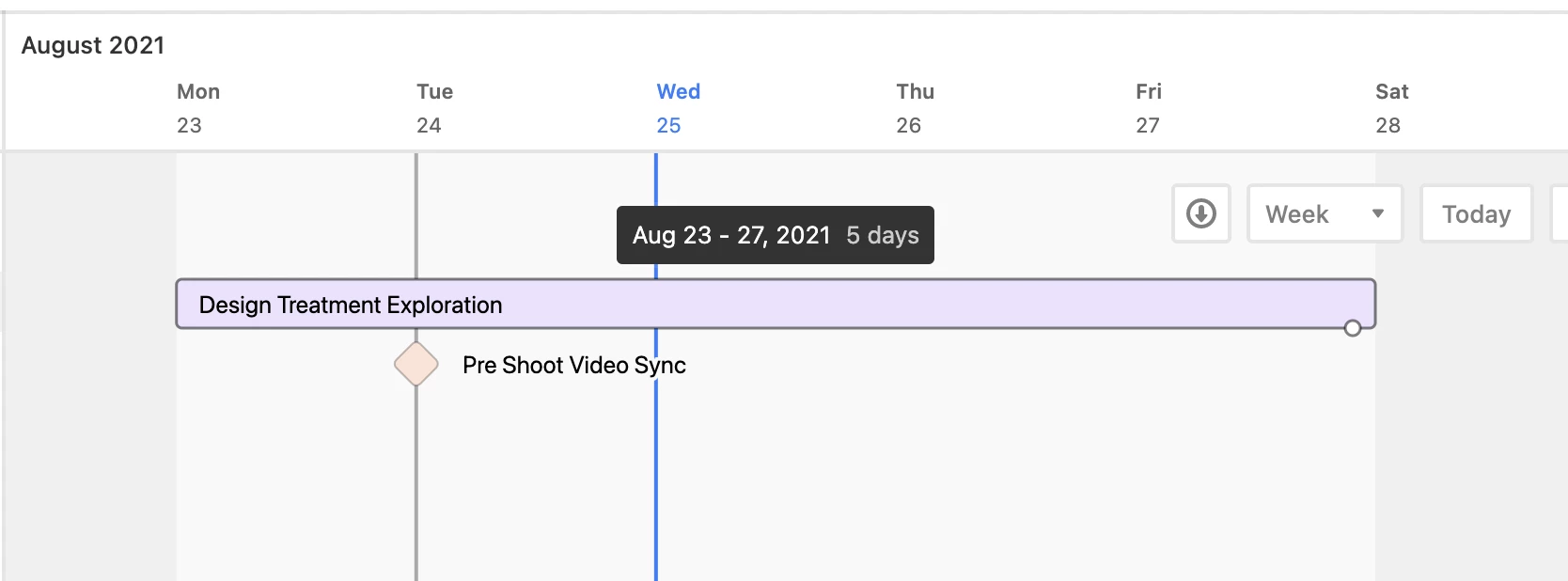Choose the Fri 27 day header

[x=1148, y=108]
